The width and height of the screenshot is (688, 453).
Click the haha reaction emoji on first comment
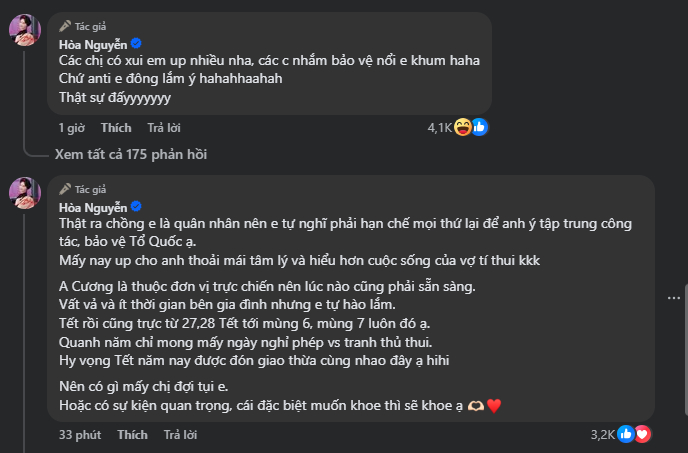pos(464,127)
